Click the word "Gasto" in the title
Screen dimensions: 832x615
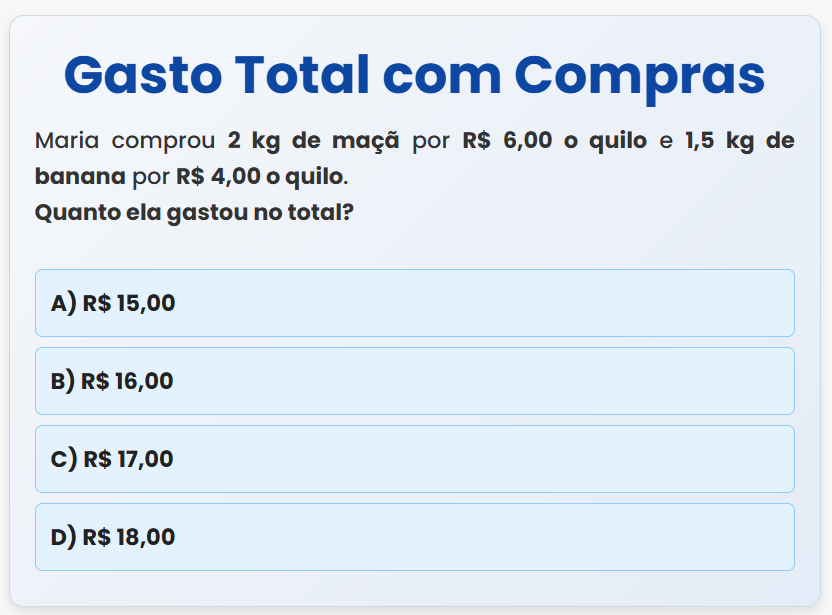140,74
